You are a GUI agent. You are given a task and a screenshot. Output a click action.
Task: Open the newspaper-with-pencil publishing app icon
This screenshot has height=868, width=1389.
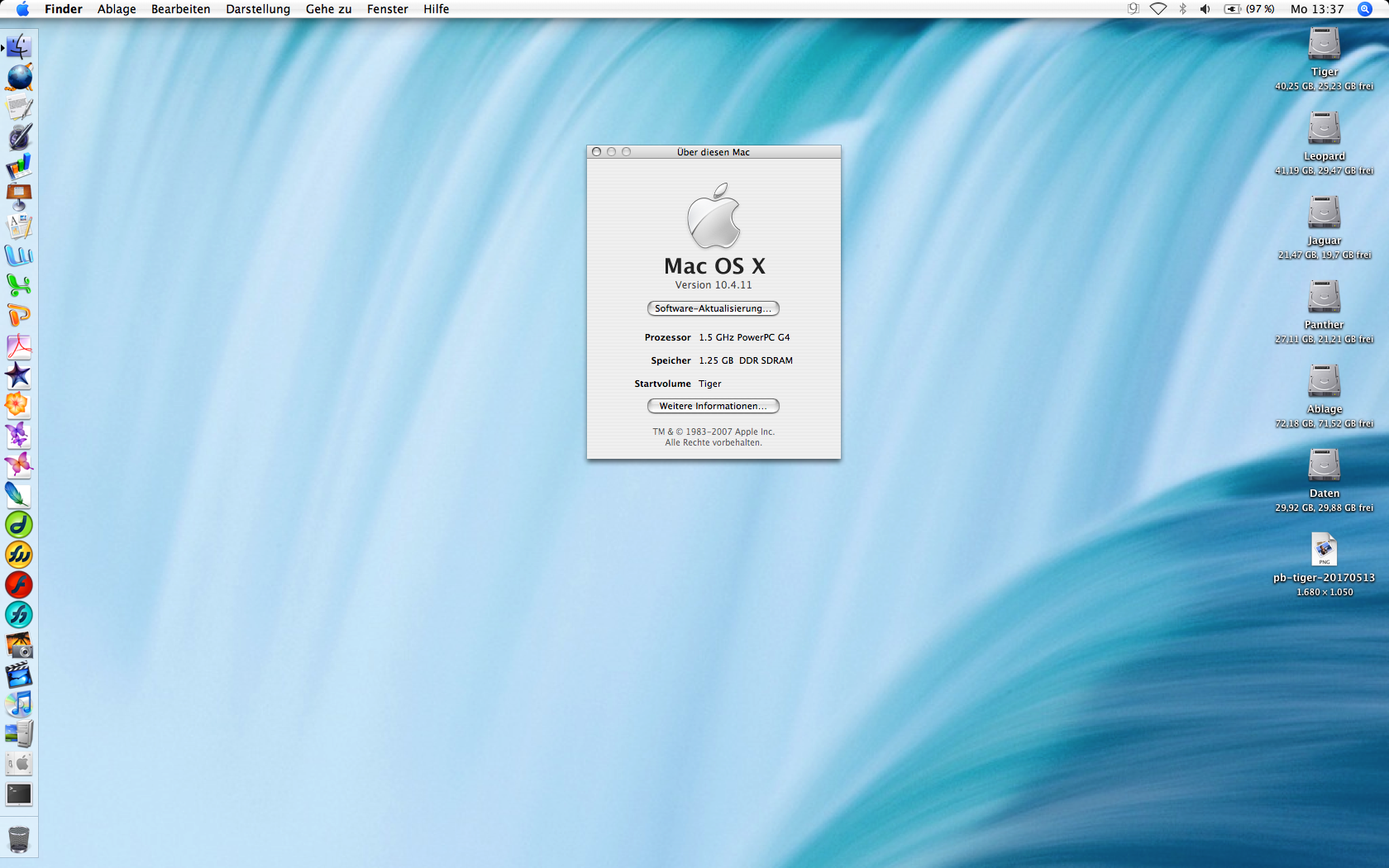[x=19, y=226]
